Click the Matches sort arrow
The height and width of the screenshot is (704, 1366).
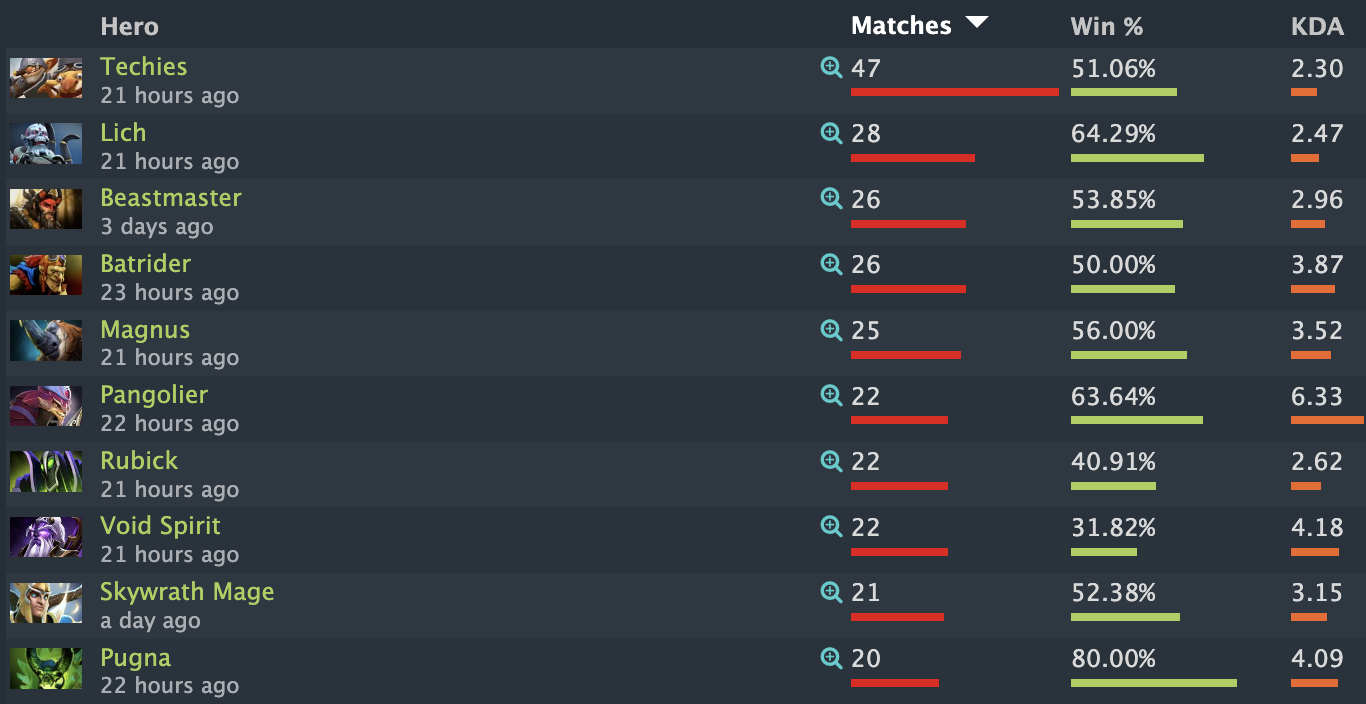977,23
